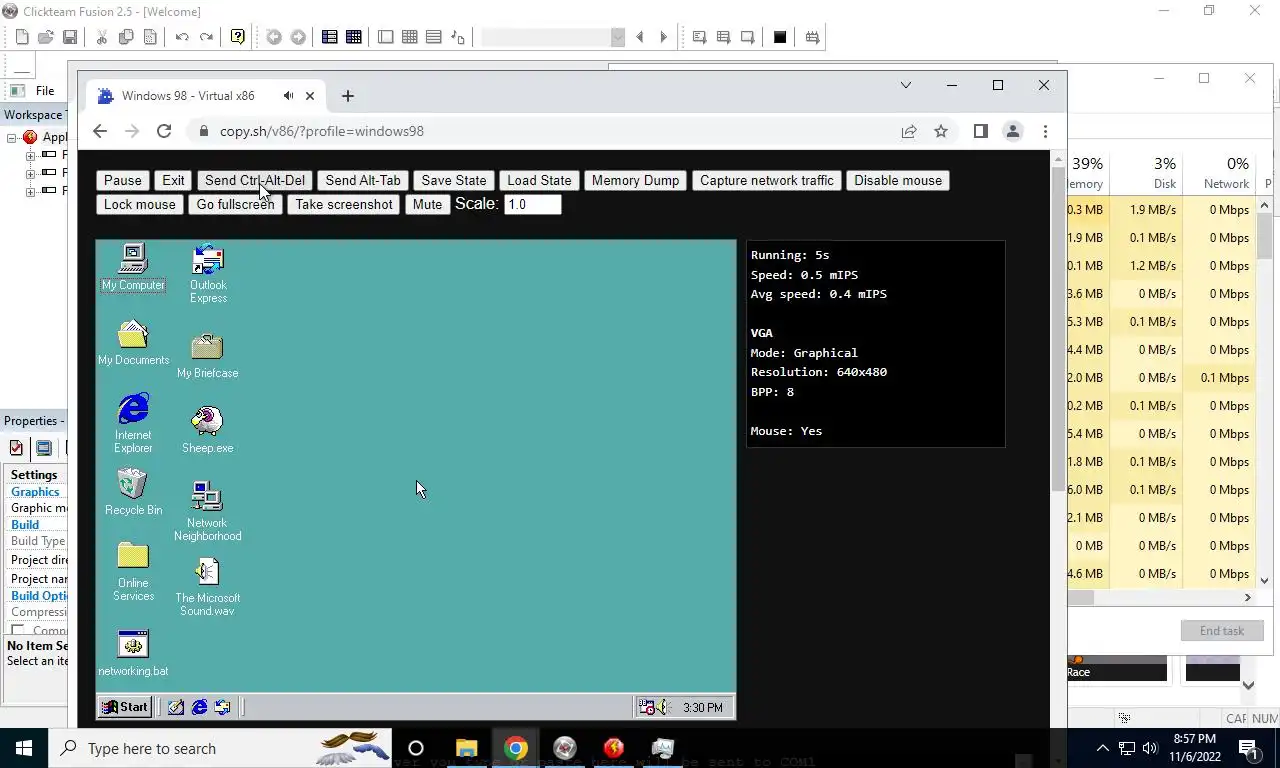Toggle the Compression checkbox in Properties panel
This screenshot has width=1280, height=768.
point(17,631)
